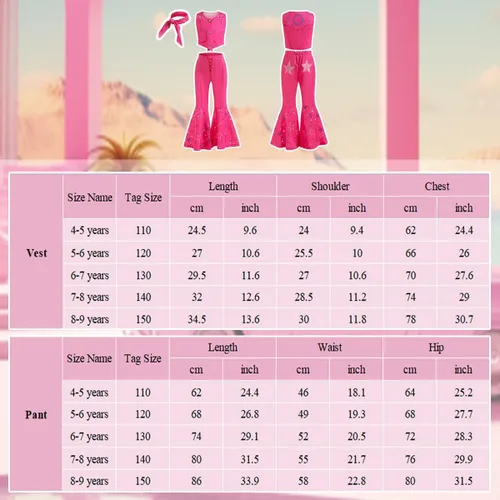Select tag size '110' in the Vest table
The height and width of the screenshot is (500, 500).
point(143,230)
